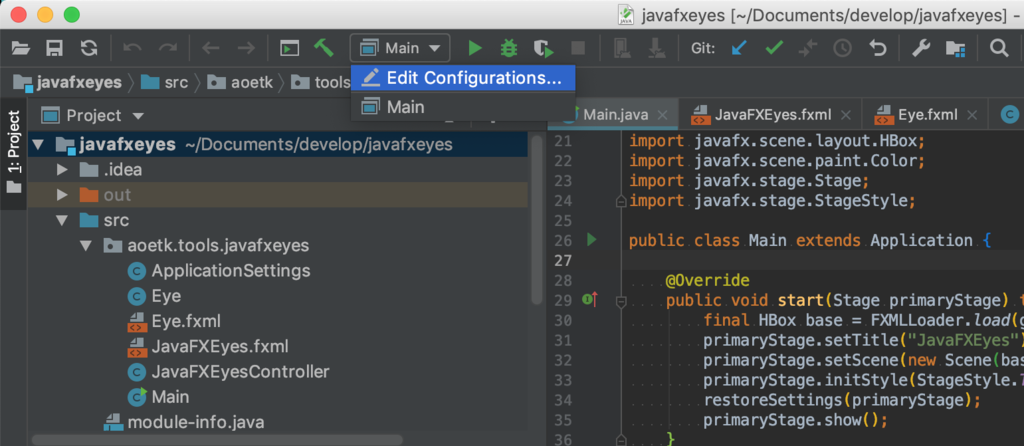
Task: Collapse the aoetk.tools.javafxeyes package arrow
Action: 88,246
